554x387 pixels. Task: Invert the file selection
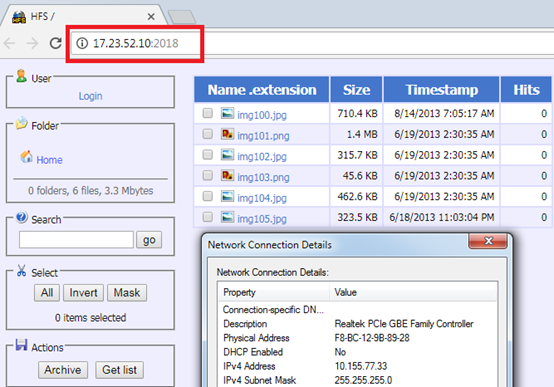click(x=83, y=293)
